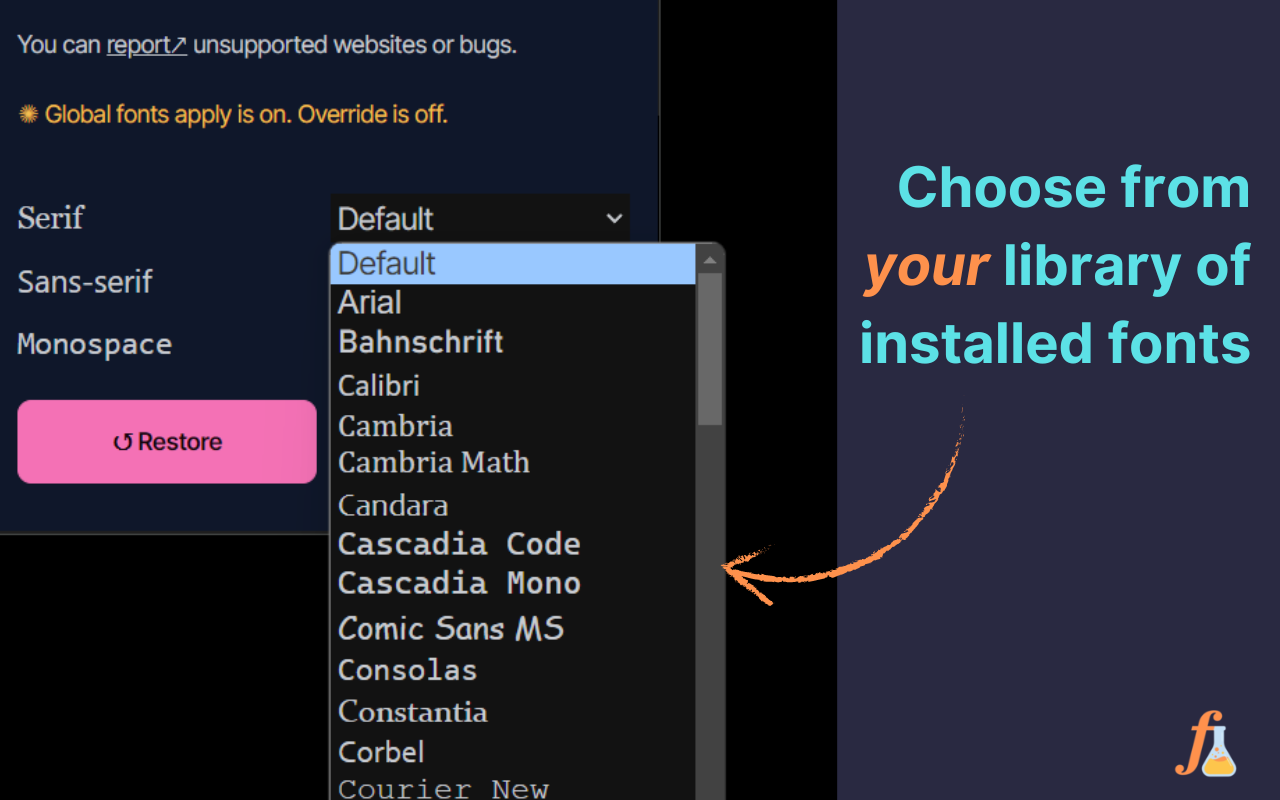Viewport: 1280px width, 800px height.
Task: Click the Serif label
Action: pos(51,218)
